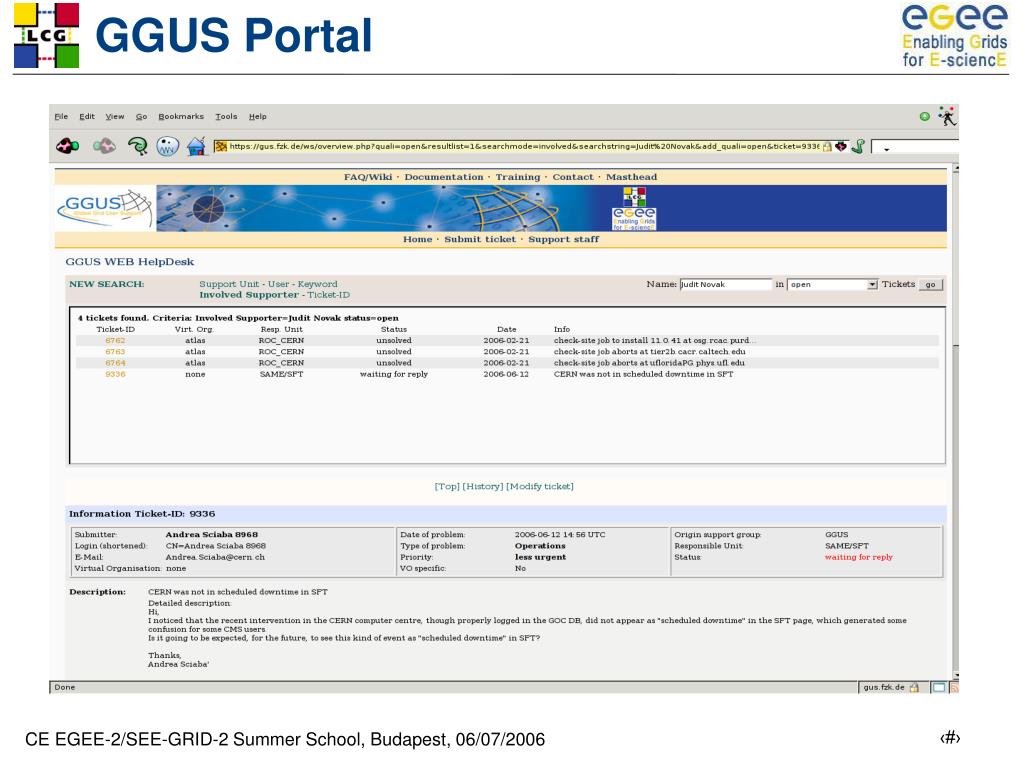
Task: Open the Submit ticket link
Action: tap(480, 239)
